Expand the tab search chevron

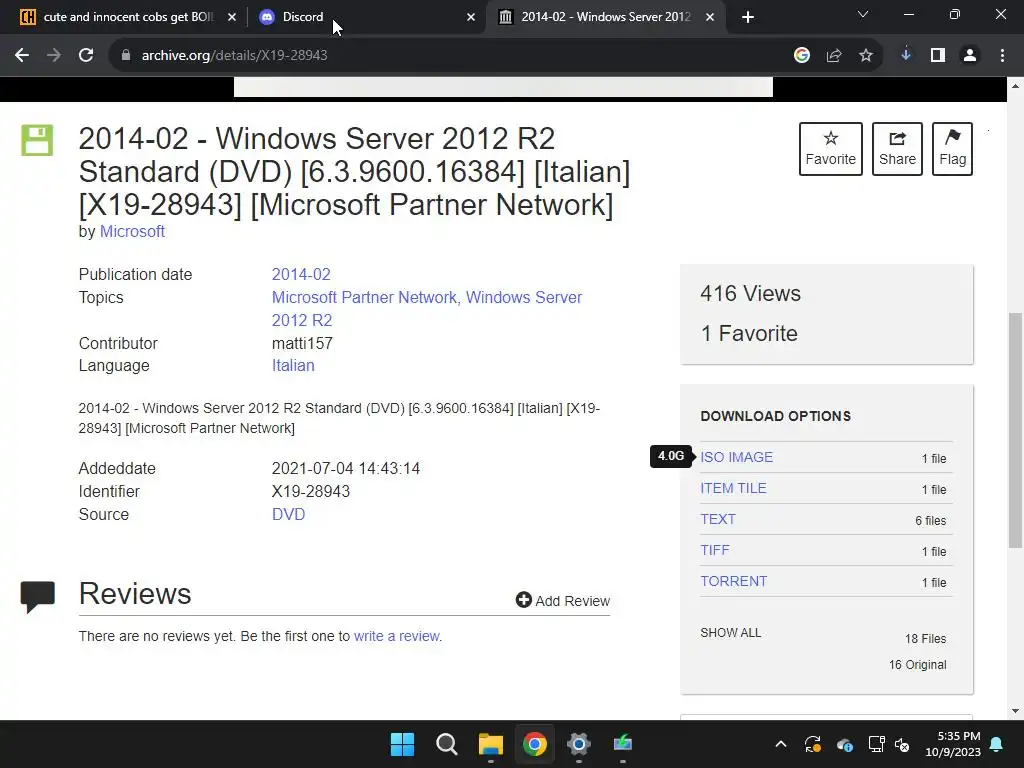pyautogui.click(x=863, y=14)
